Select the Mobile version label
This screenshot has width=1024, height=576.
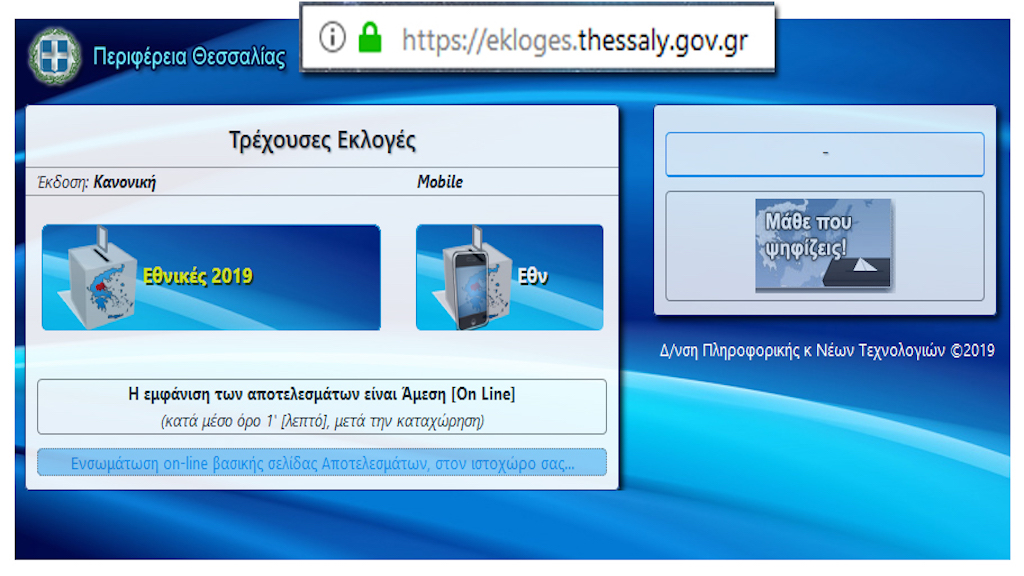440,182
